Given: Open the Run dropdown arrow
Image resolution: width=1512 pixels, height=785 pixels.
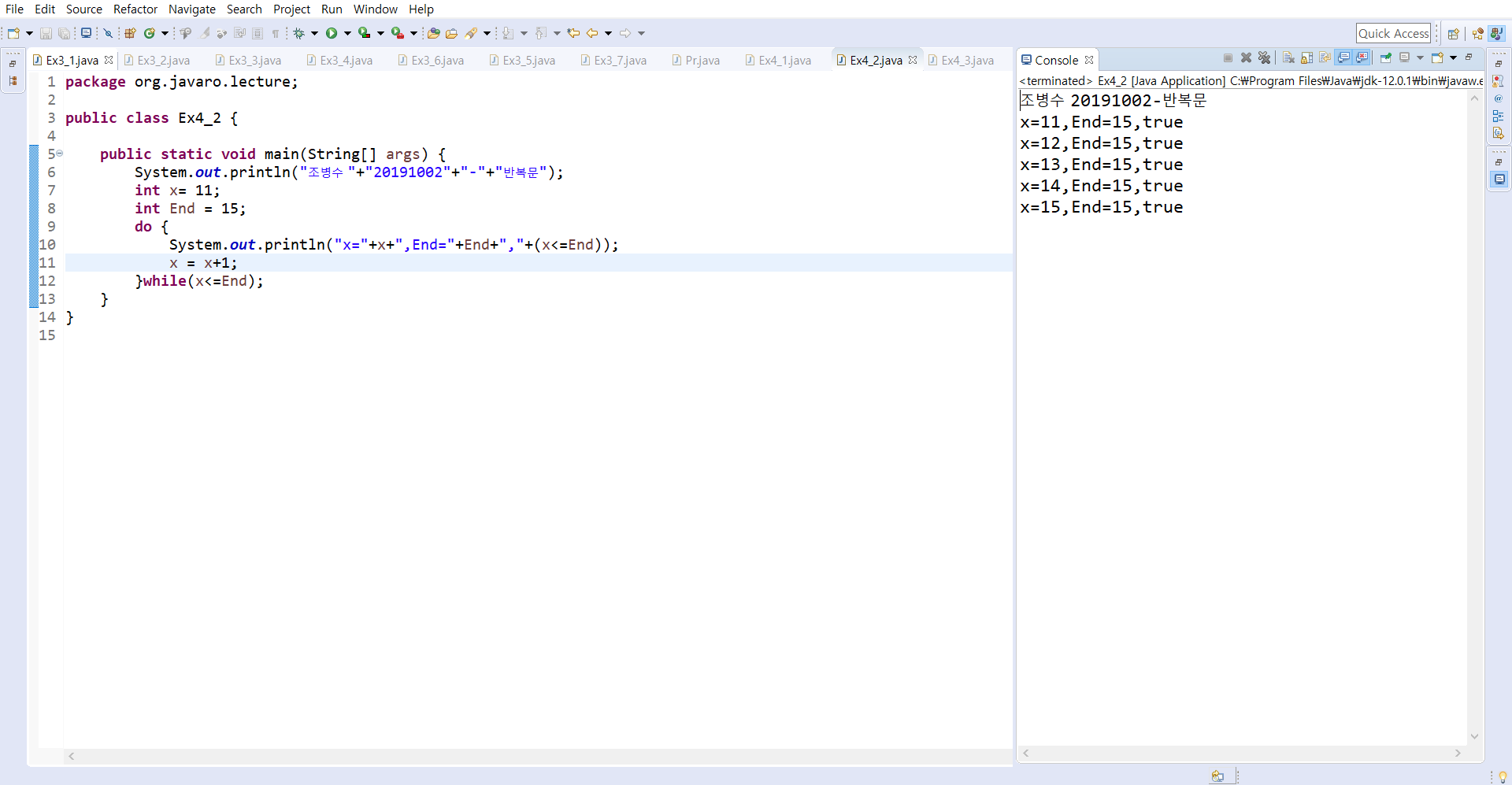Looking at the screenshot, I should tap(347, 33).
